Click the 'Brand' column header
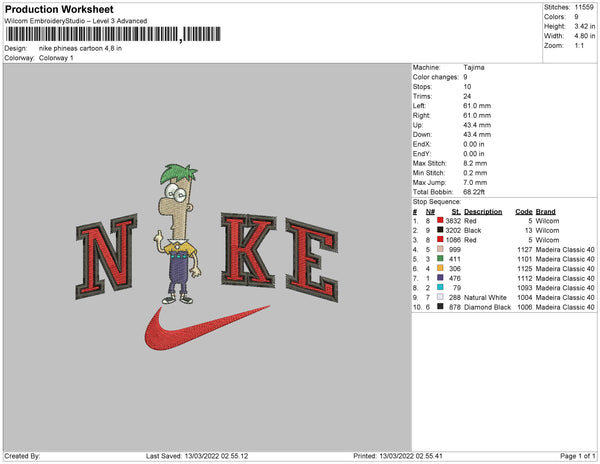The width and height of the screenshot is (600, 464). 545,212
